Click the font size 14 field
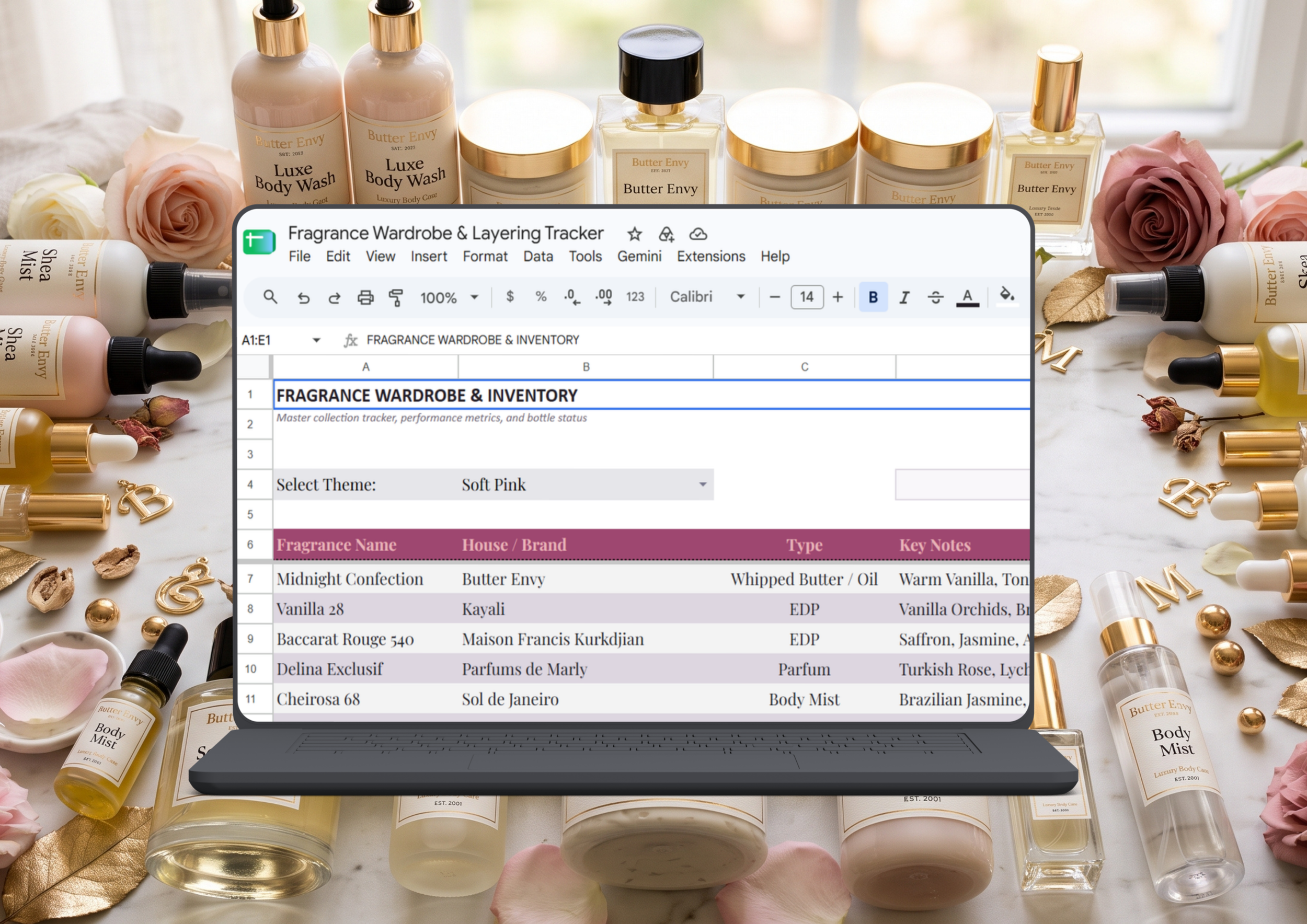 pyautogui.click(x=807, y=297)
